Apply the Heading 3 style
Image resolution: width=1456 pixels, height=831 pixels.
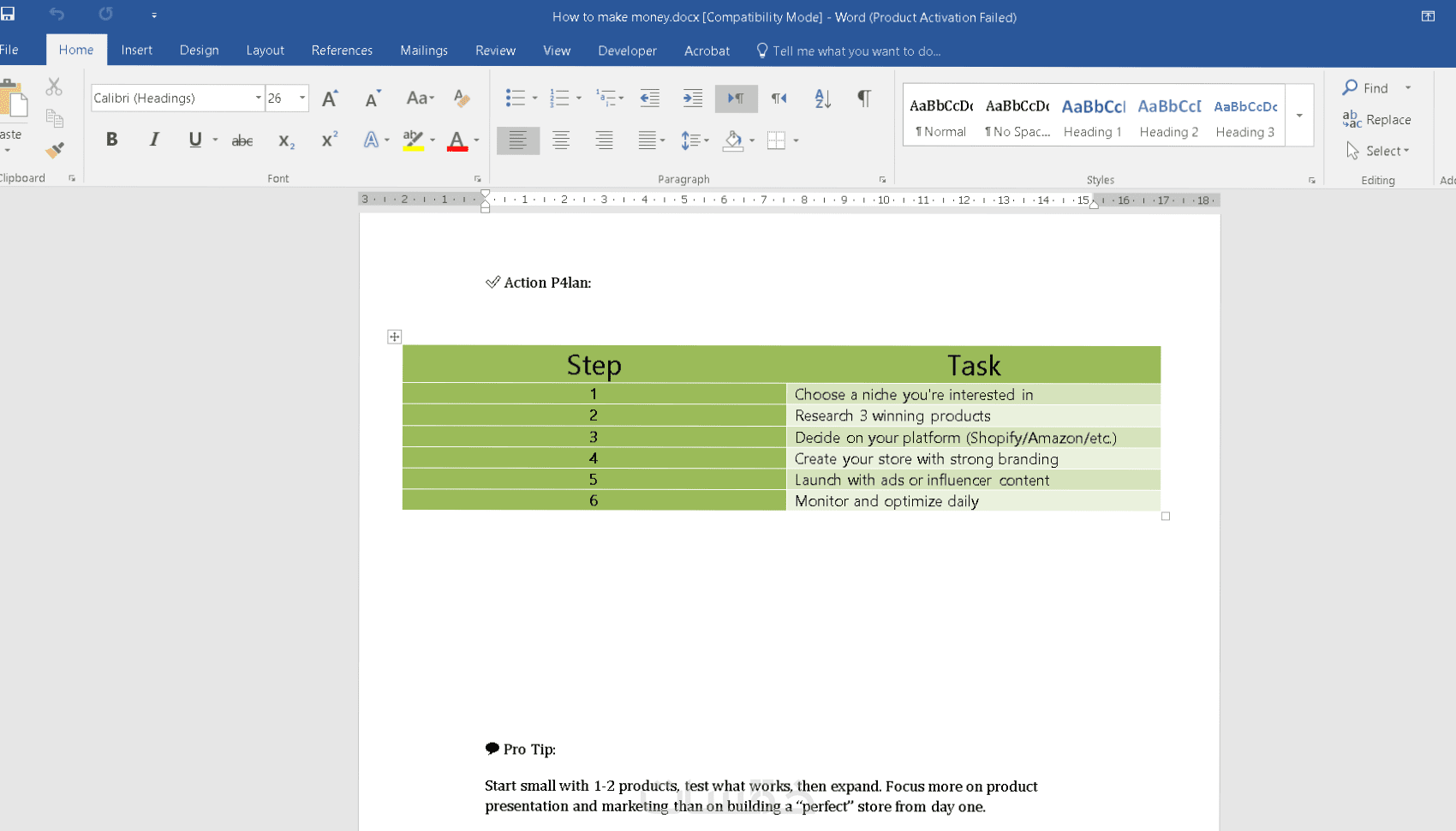click(1245, 117)
